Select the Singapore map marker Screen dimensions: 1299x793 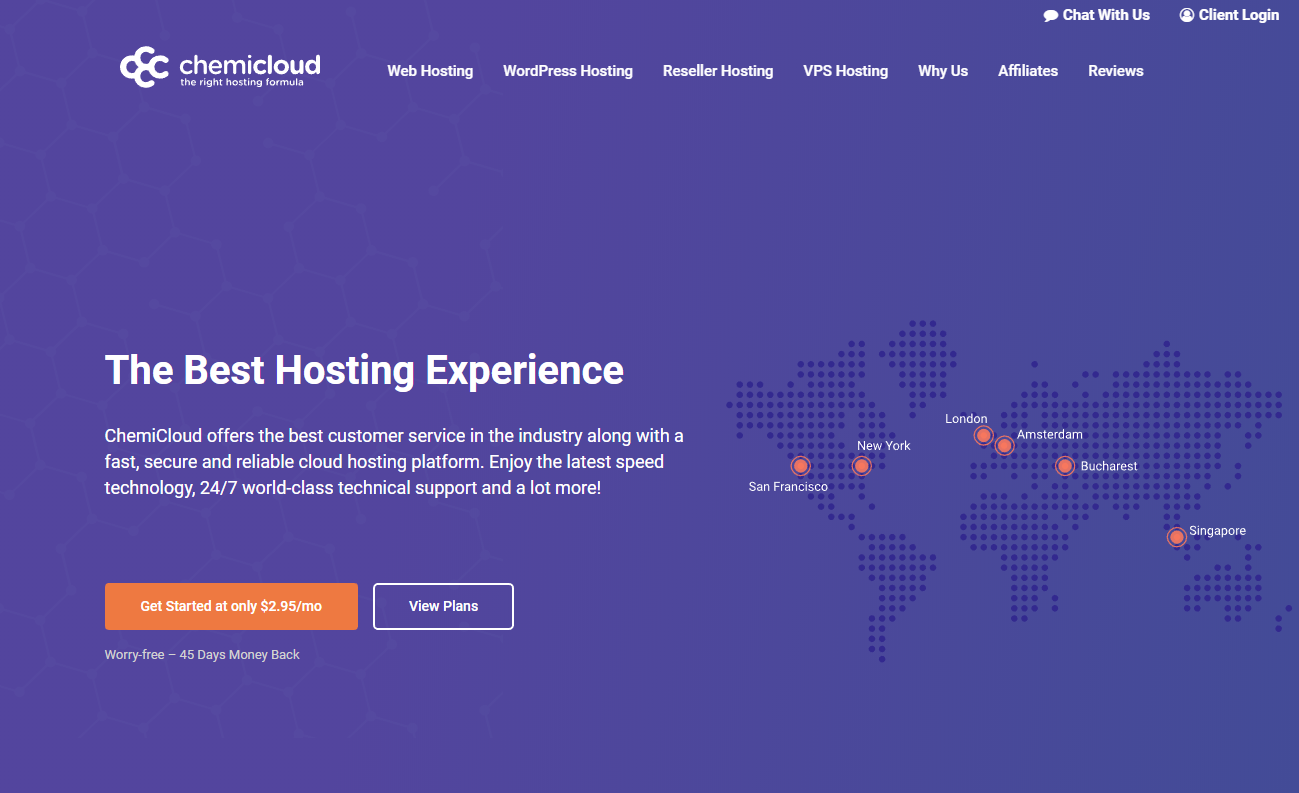(x=1177, y=537)
